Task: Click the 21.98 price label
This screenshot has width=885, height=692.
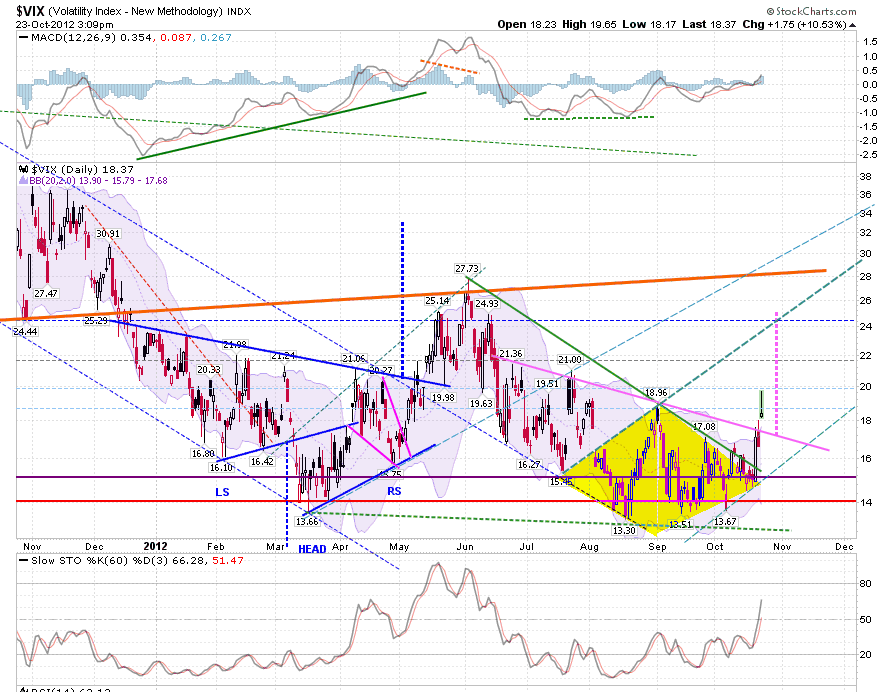Action: click(x=235, y=345)
